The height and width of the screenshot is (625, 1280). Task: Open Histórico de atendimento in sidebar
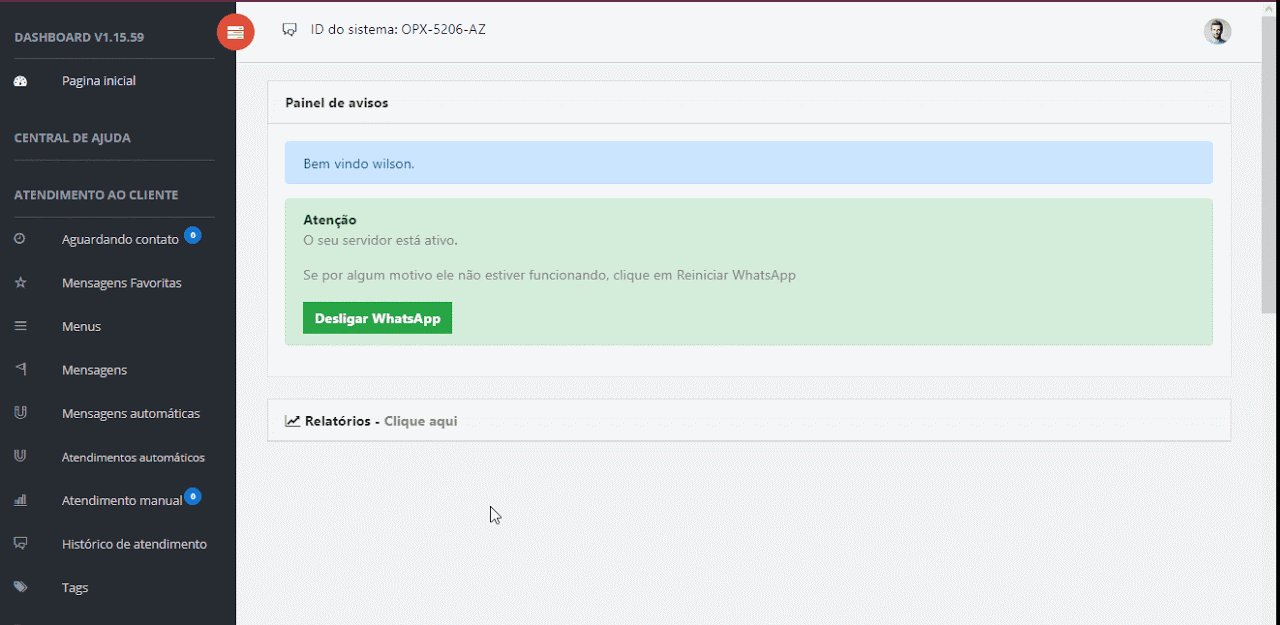134,544
